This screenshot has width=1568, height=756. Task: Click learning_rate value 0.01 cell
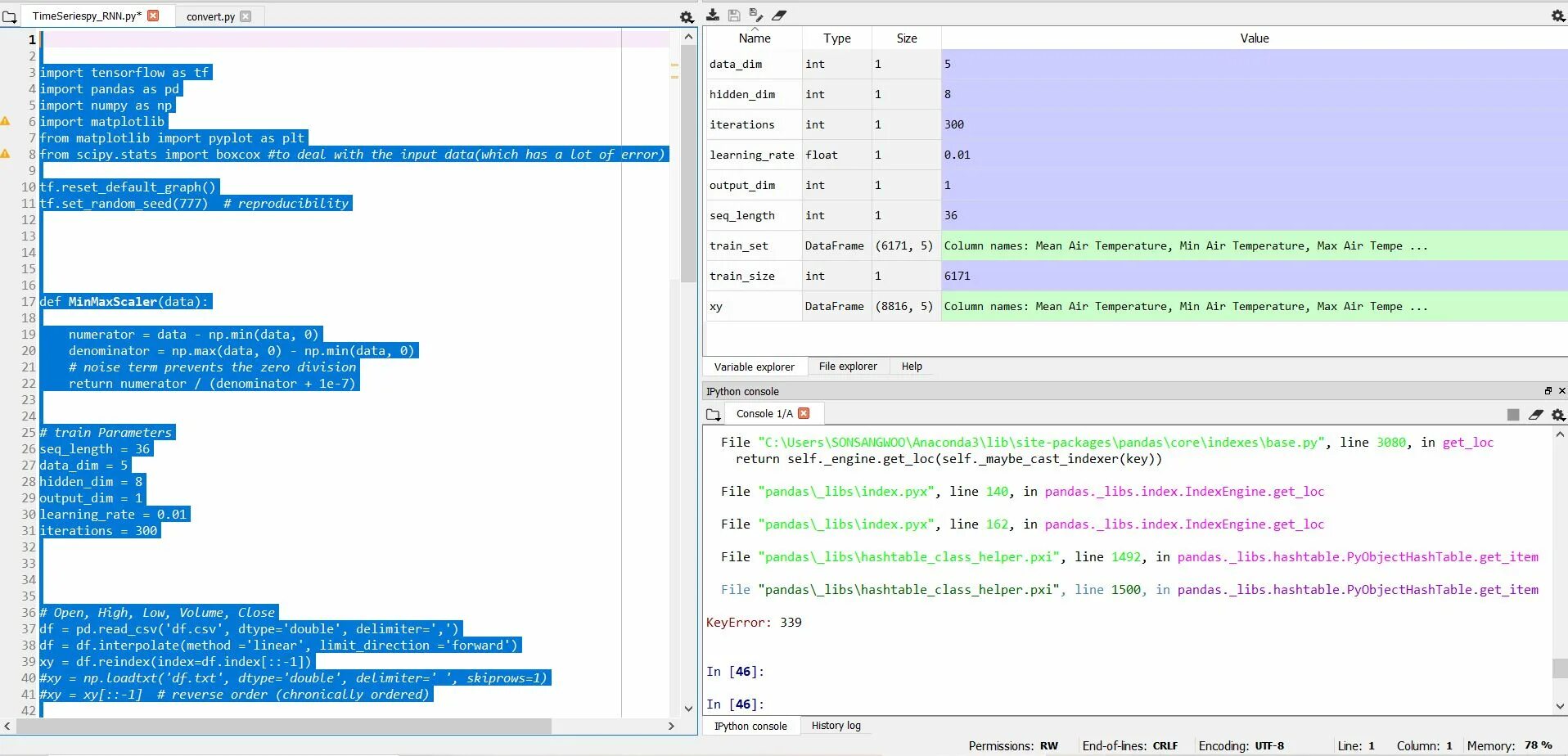point(1255,155)
